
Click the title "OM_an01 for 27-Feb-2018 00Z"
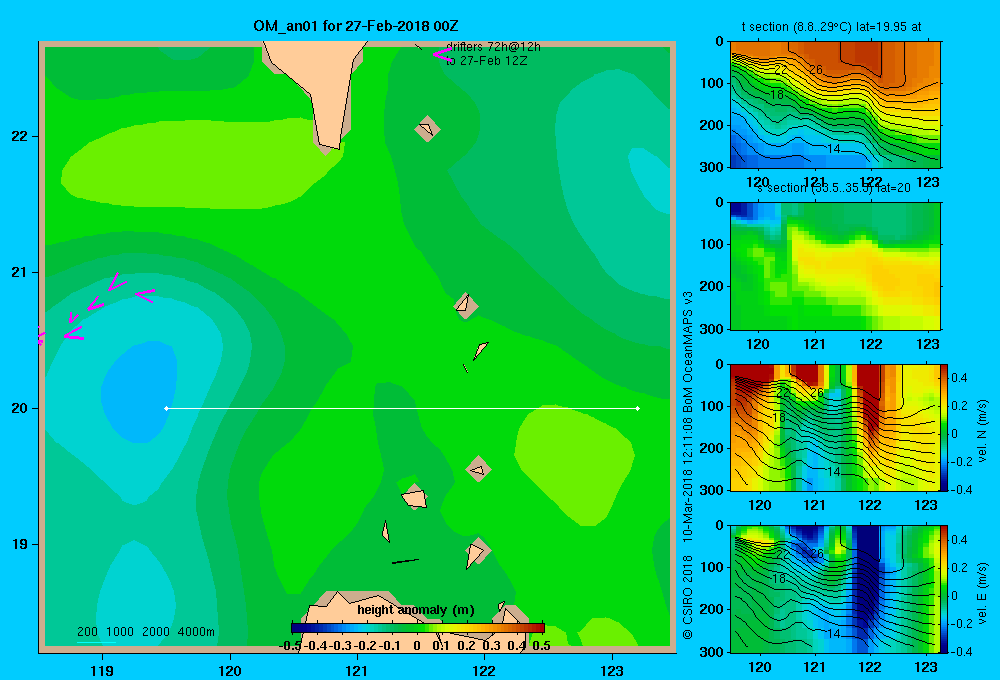pos(356,26)
